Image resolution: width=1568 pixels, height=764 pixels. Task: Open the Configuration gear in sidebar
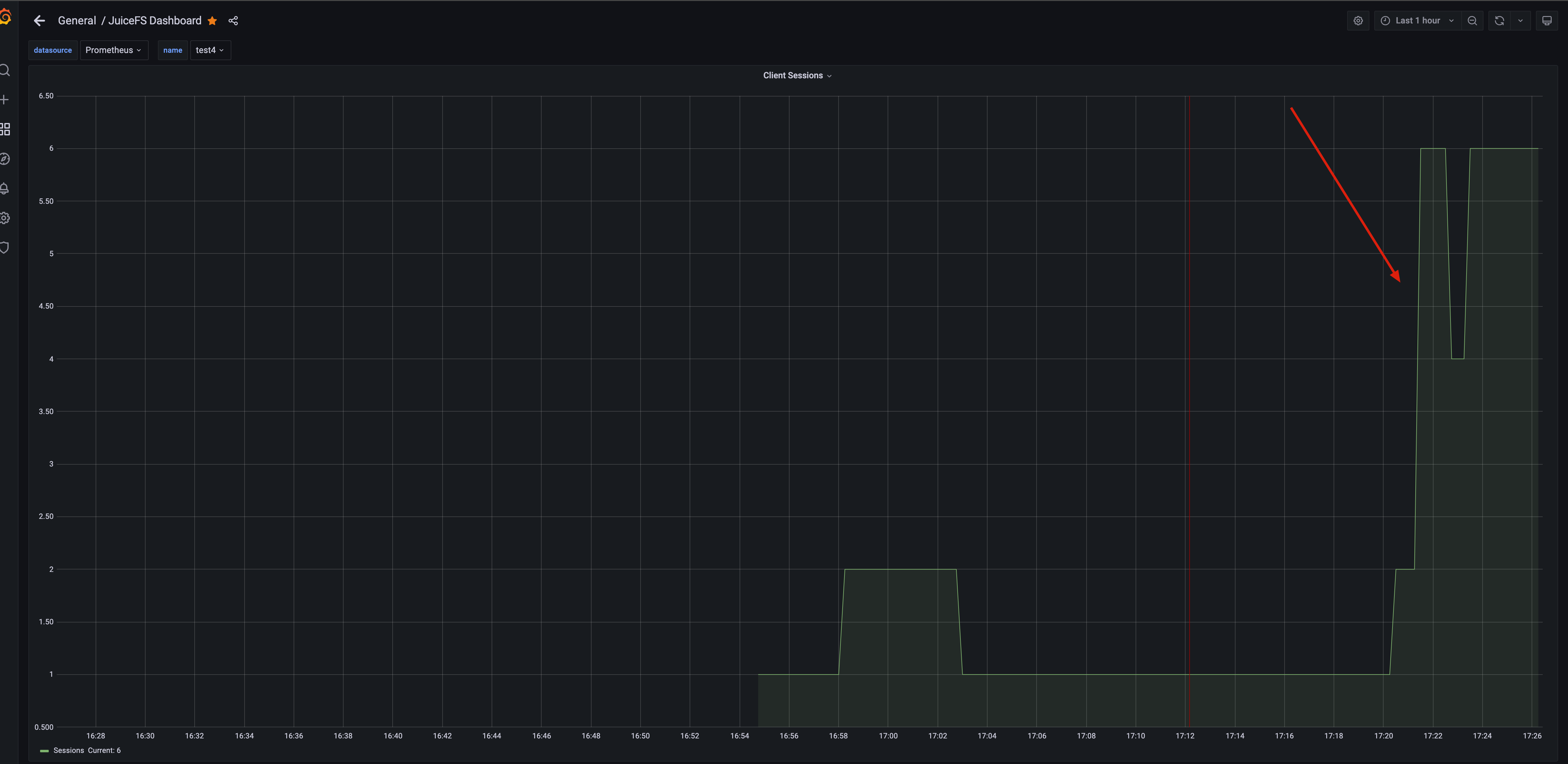pos(5,218)
